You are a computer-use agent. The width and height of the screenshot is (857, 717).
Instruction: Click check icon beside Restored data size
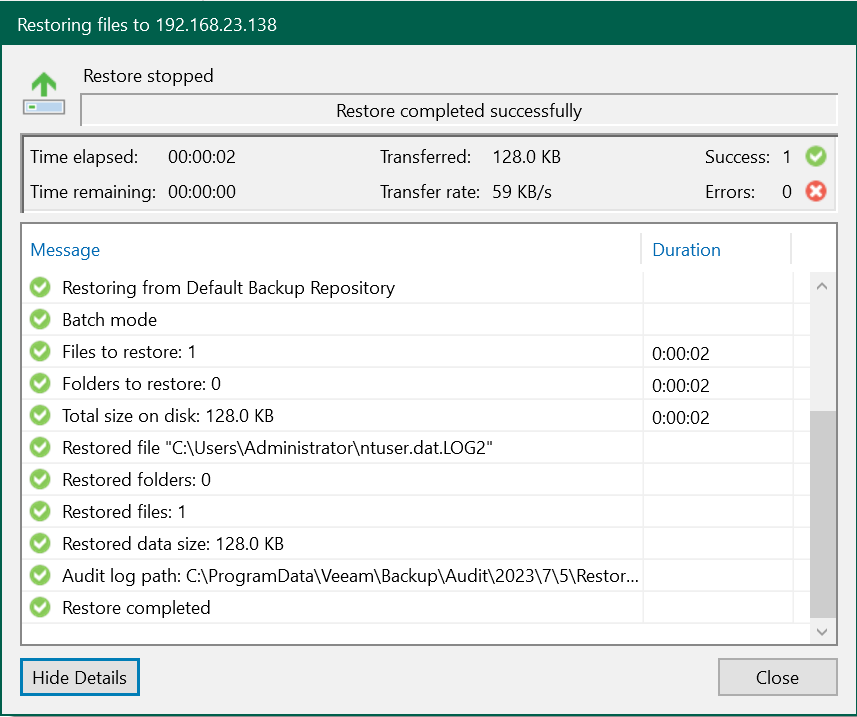pos(40,543)
